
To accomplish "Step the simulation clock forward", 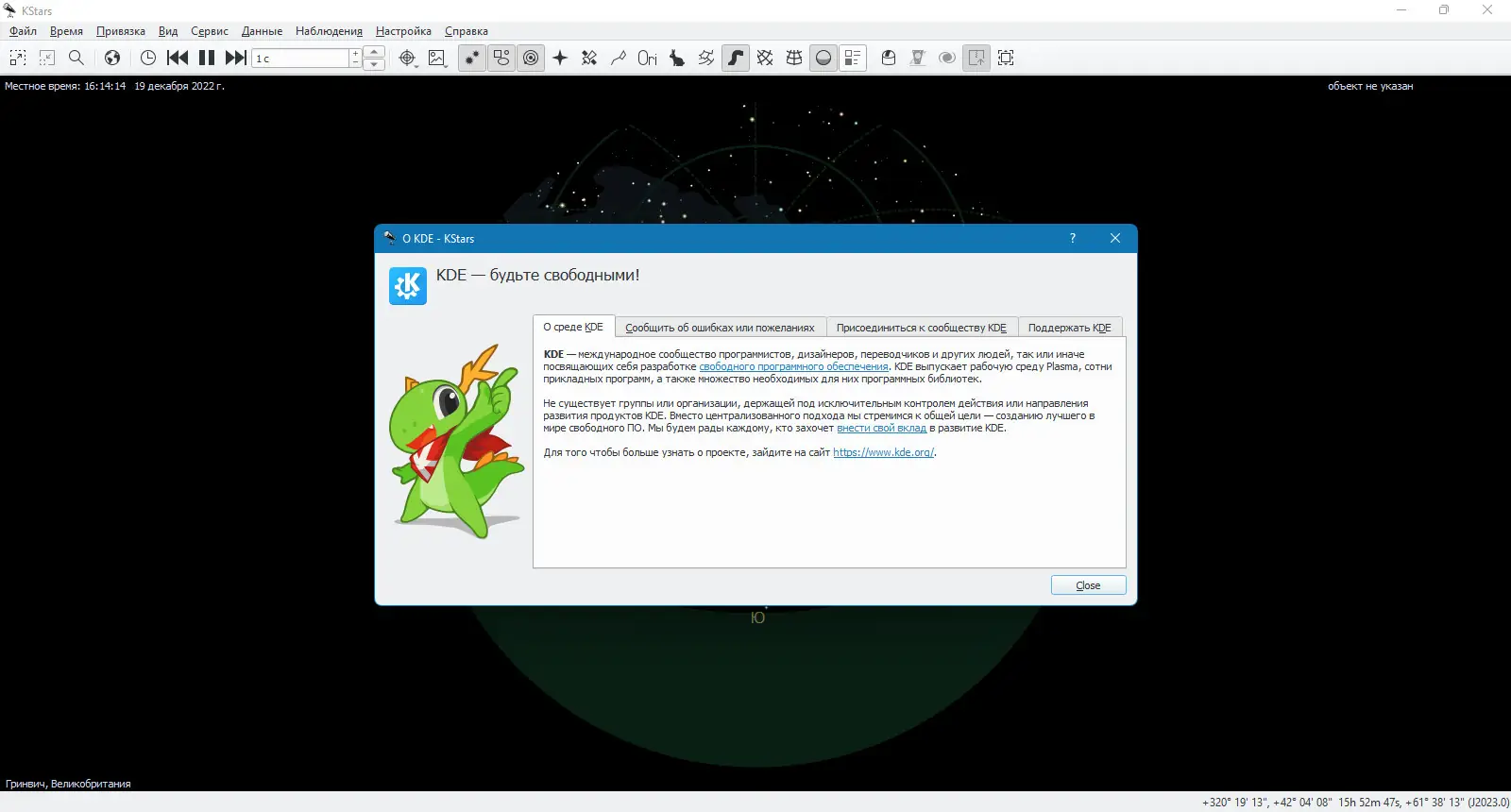I will 236,58.
